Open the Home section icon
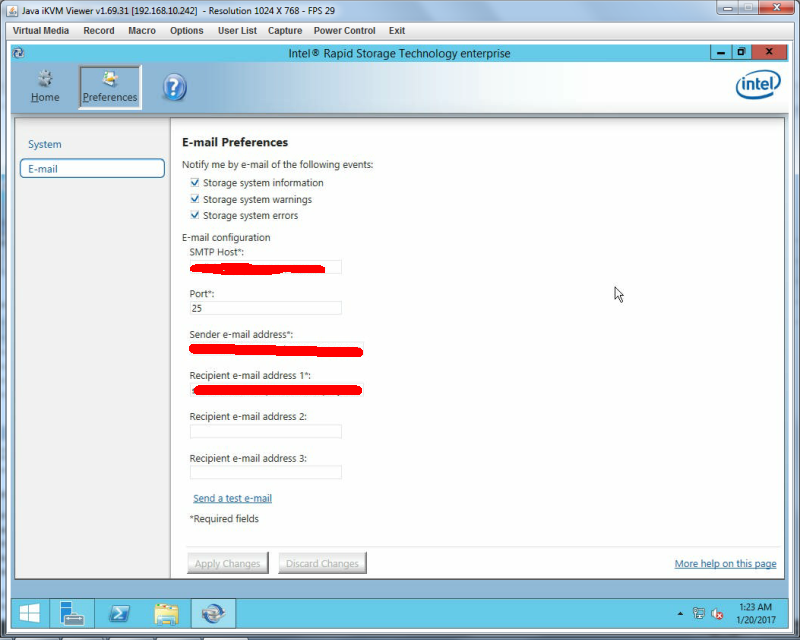The height and width of the screenshot is (640, 800). pyautogui.click(x=45, y=86)
